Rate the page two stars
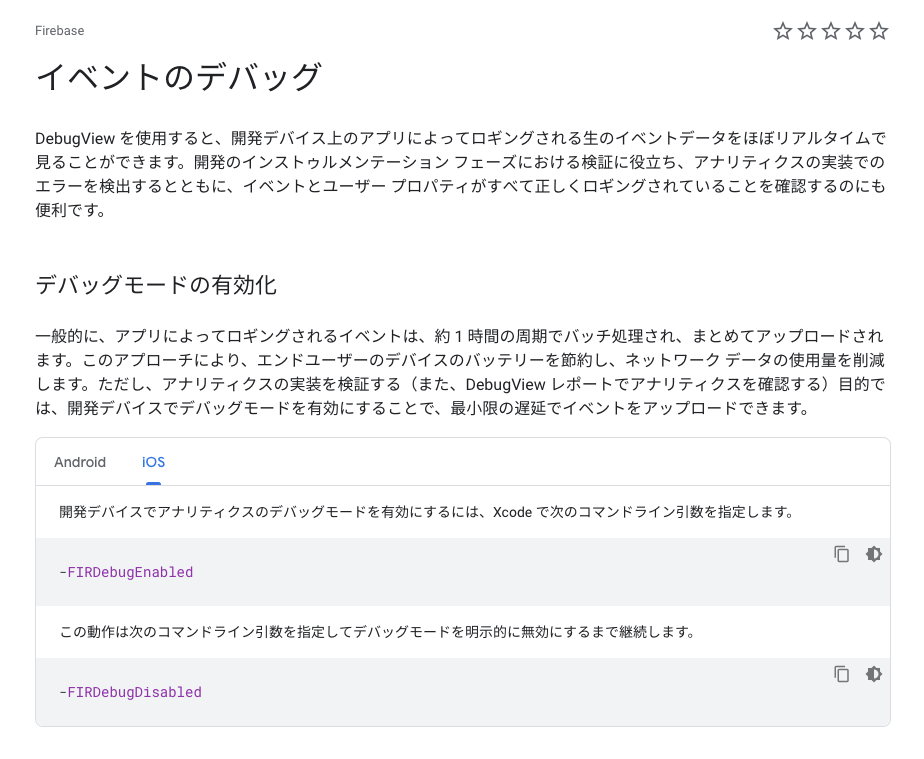924x759 pixels. [x=807, y=31]
